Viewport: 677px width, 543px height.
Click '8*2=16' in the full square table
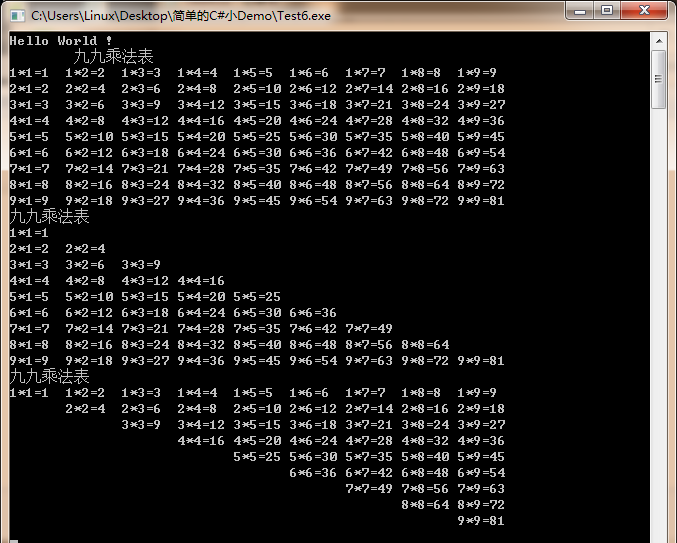click(89, 185)
